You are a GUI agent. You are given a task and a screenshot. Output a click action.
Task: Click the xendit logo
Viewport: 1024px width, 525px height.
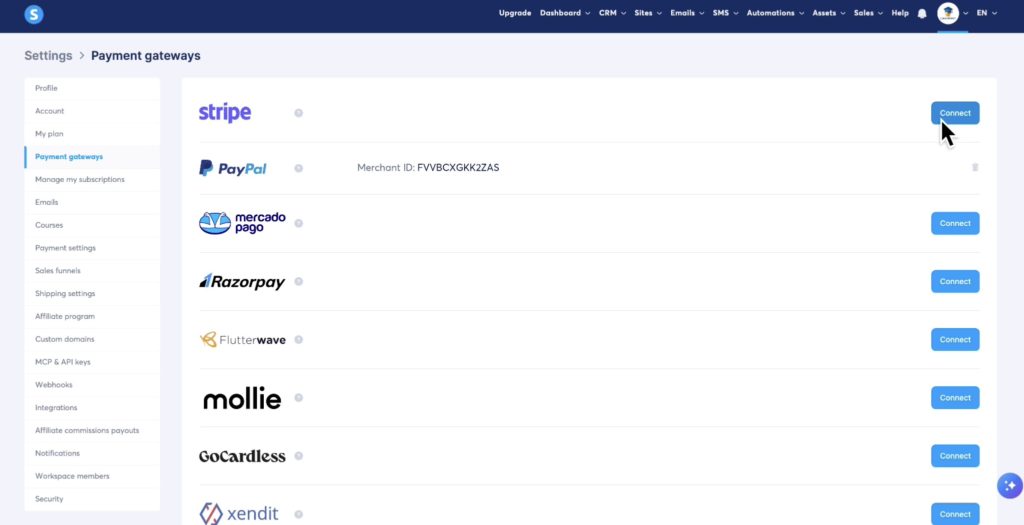click(x=238, y=514)
